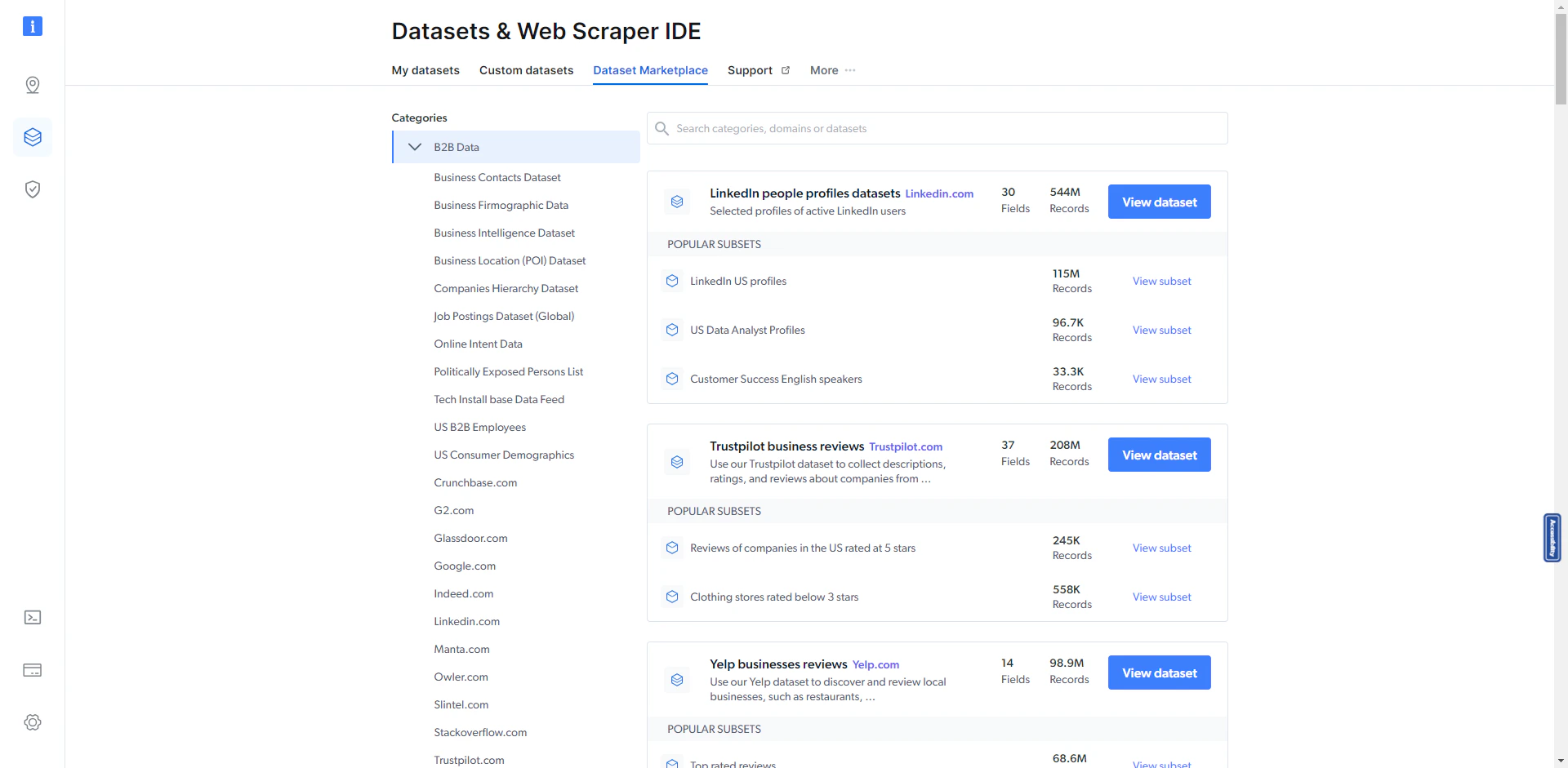This screenshot has height=768, width=1568.
Task: Click the Clothing stores subset icon
Action: (672, 597)
